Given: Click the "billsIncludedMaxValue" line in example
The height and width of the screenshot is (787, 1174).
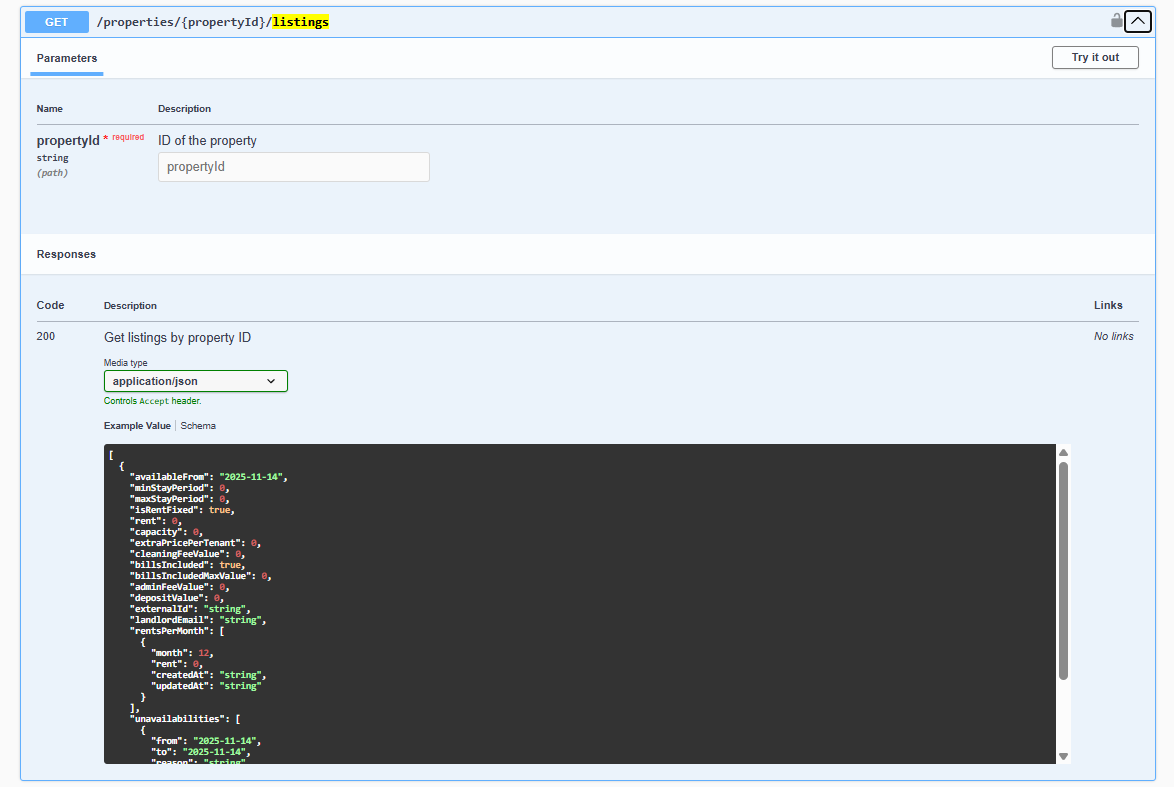Looking at the screenshot, I should 201,576.
